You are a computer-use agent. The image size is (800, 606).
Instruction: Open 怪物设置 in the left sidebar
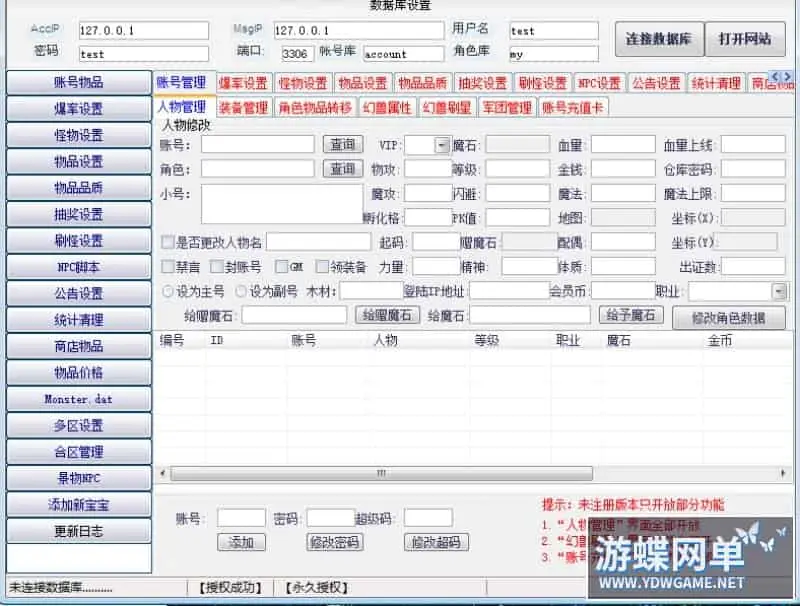click(79, 135)
